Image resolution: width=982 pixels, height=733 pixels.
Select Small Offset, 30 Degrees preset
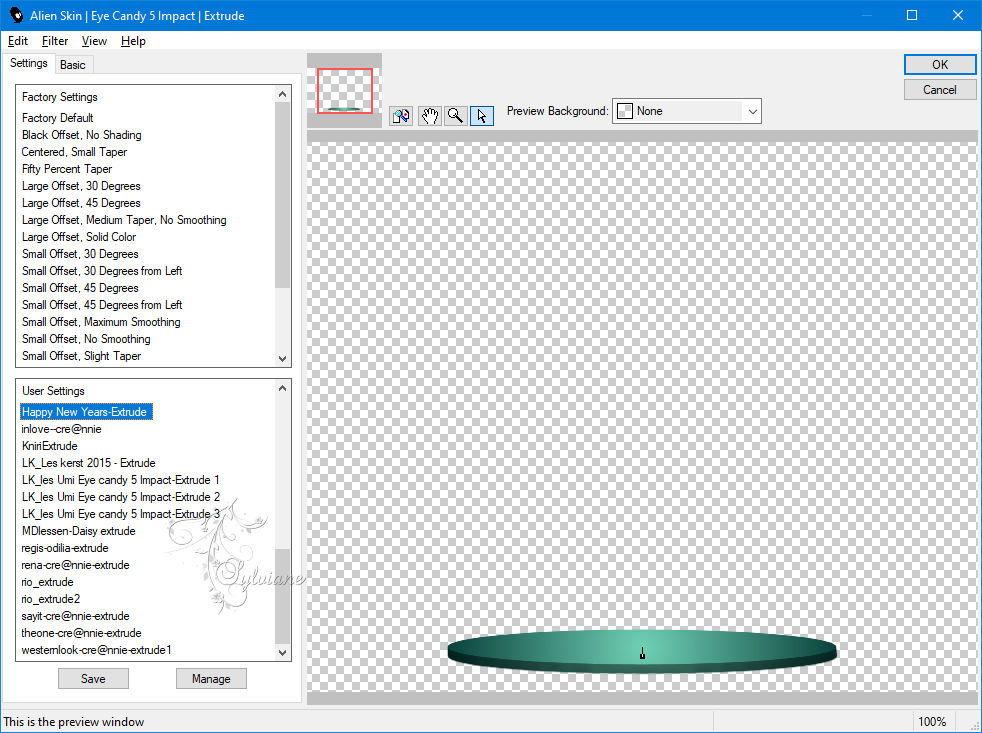pyautogui.click(x=80, y=254)
